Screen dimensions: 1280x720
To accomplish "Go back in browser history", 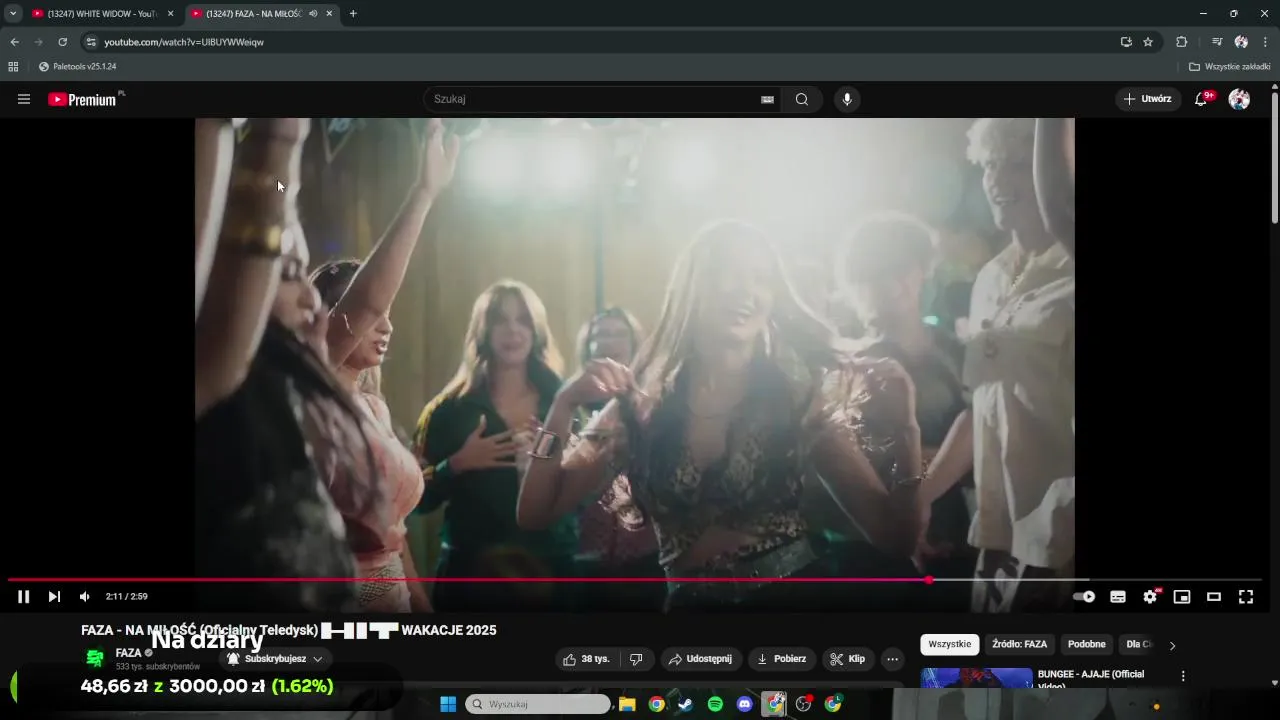I will pyautogui.click(x=14, y=42).
